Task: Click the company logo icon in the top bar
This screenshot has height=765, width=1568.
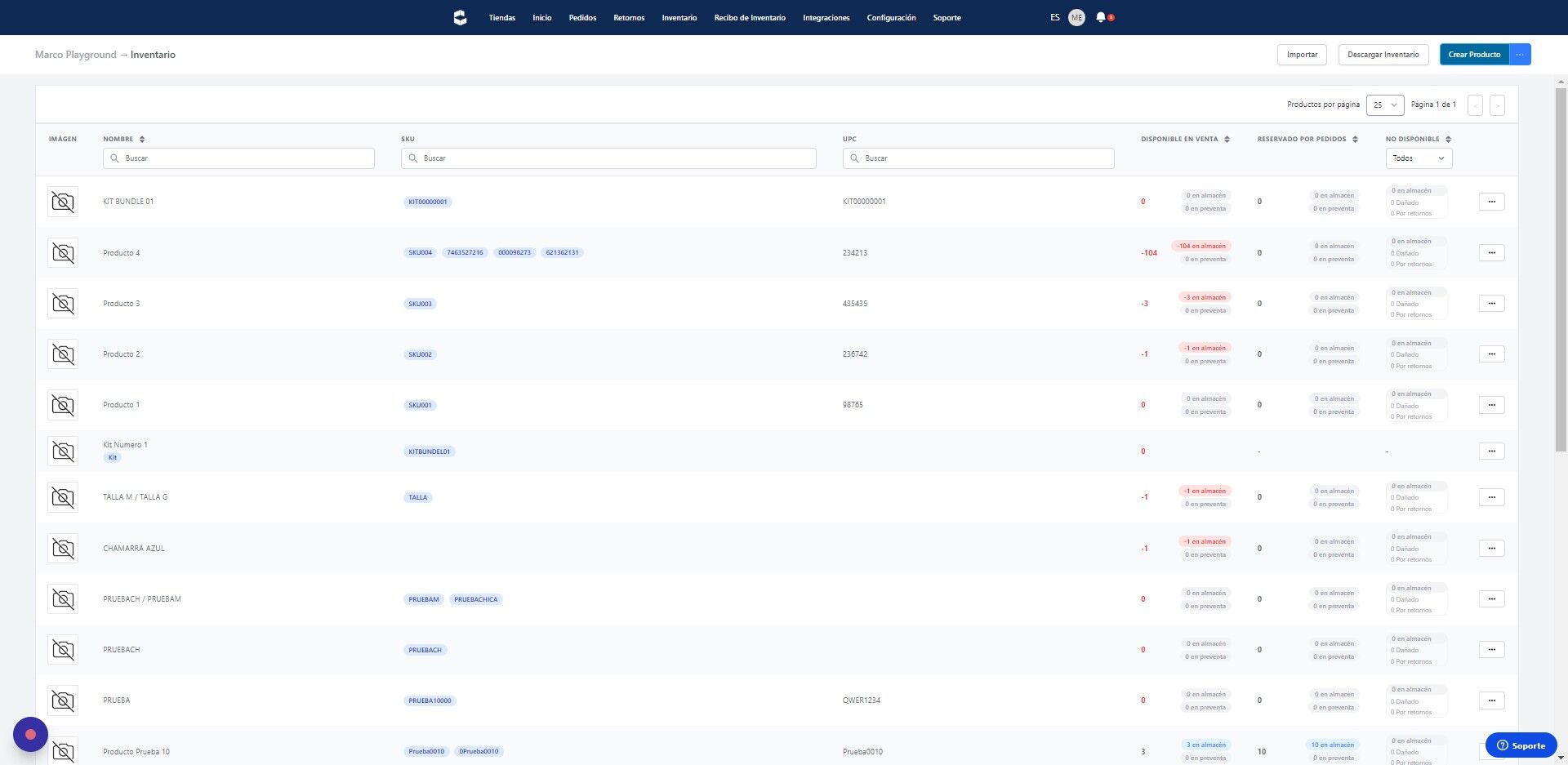Action: pos(460,17)
